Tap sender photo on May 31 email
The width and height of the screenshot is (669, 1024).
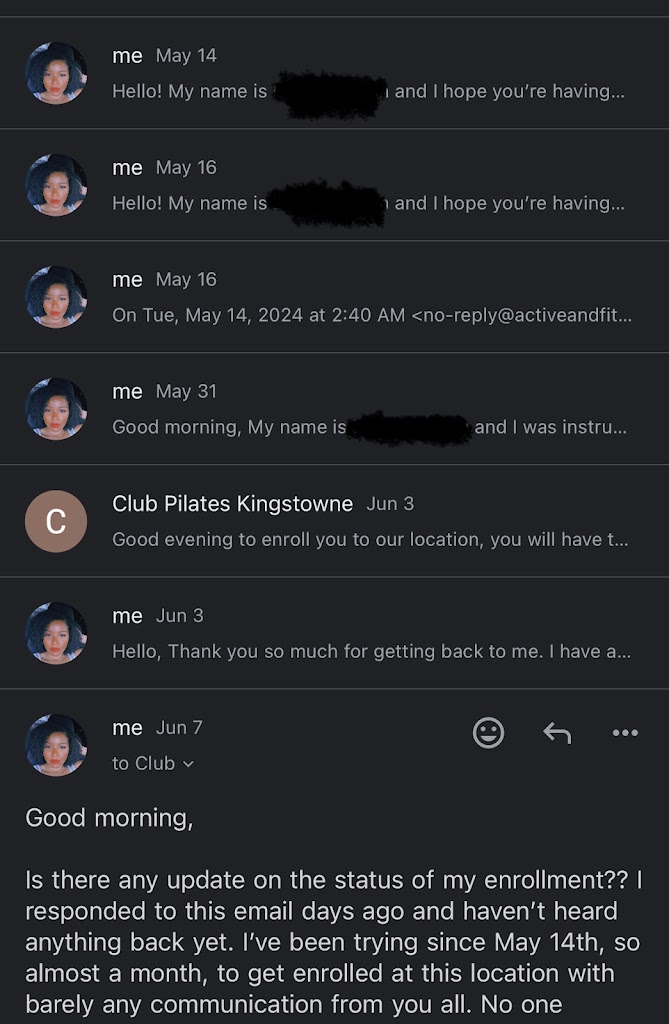(56, 409)
